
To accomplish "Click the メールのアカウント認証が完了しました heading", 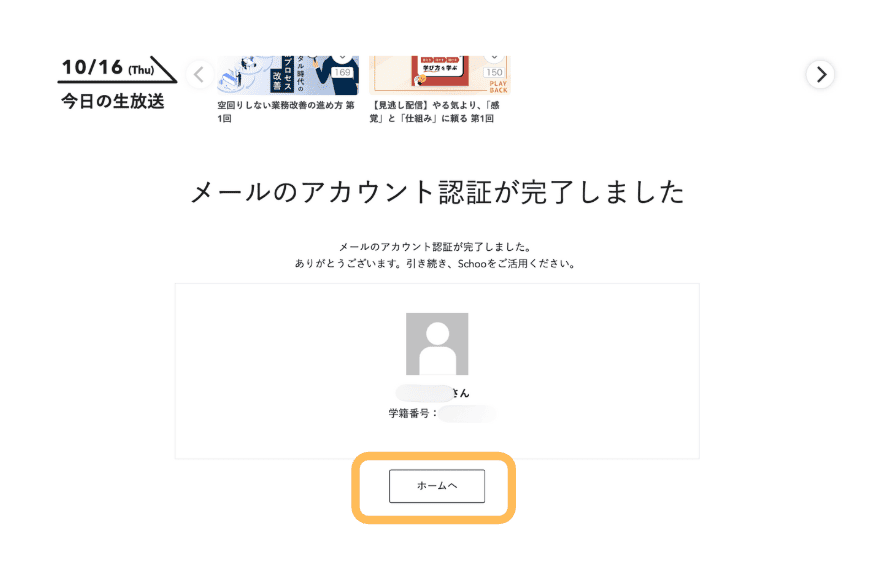I will click(437, 192).
